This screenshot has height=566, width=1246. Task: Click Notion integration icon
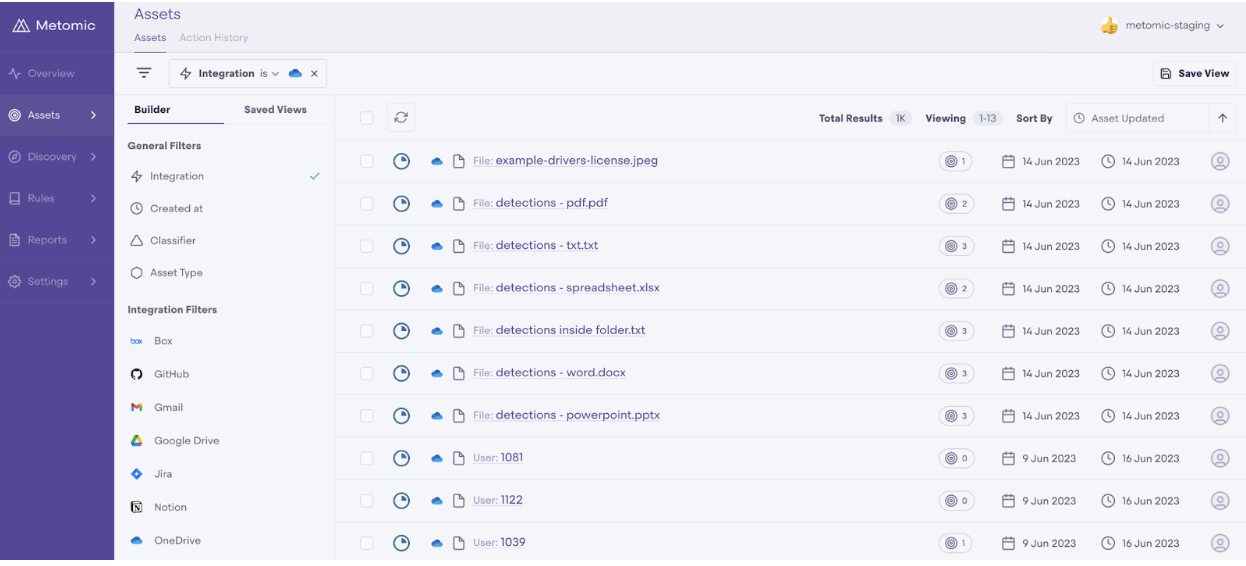(x=137, y=507)
